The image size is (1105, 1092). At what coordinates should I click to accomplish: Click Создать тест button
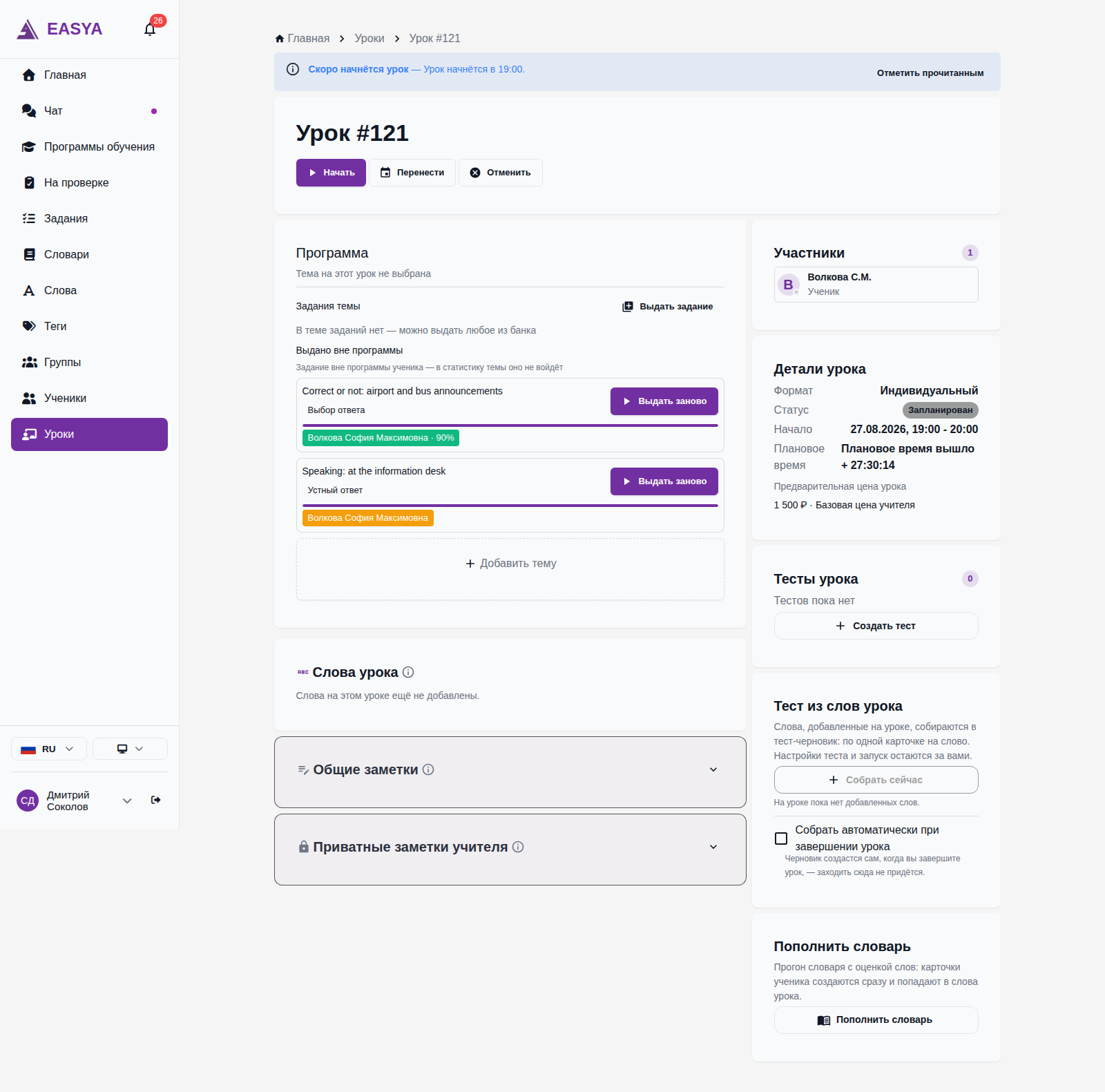coord(876,626)
